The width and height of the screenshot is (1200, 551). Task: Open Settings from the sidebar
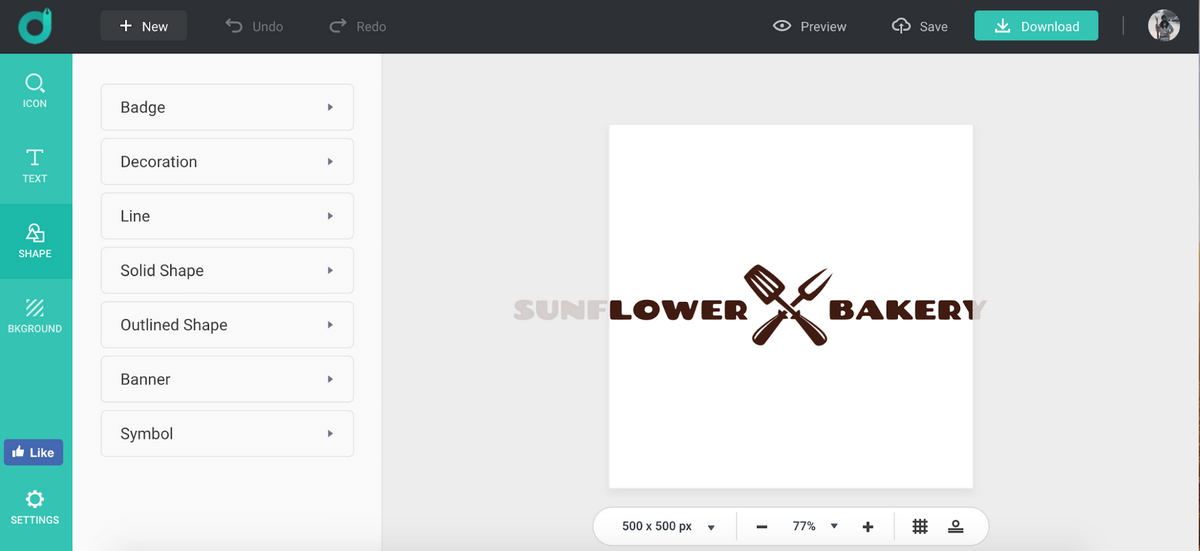coord(35,506)
